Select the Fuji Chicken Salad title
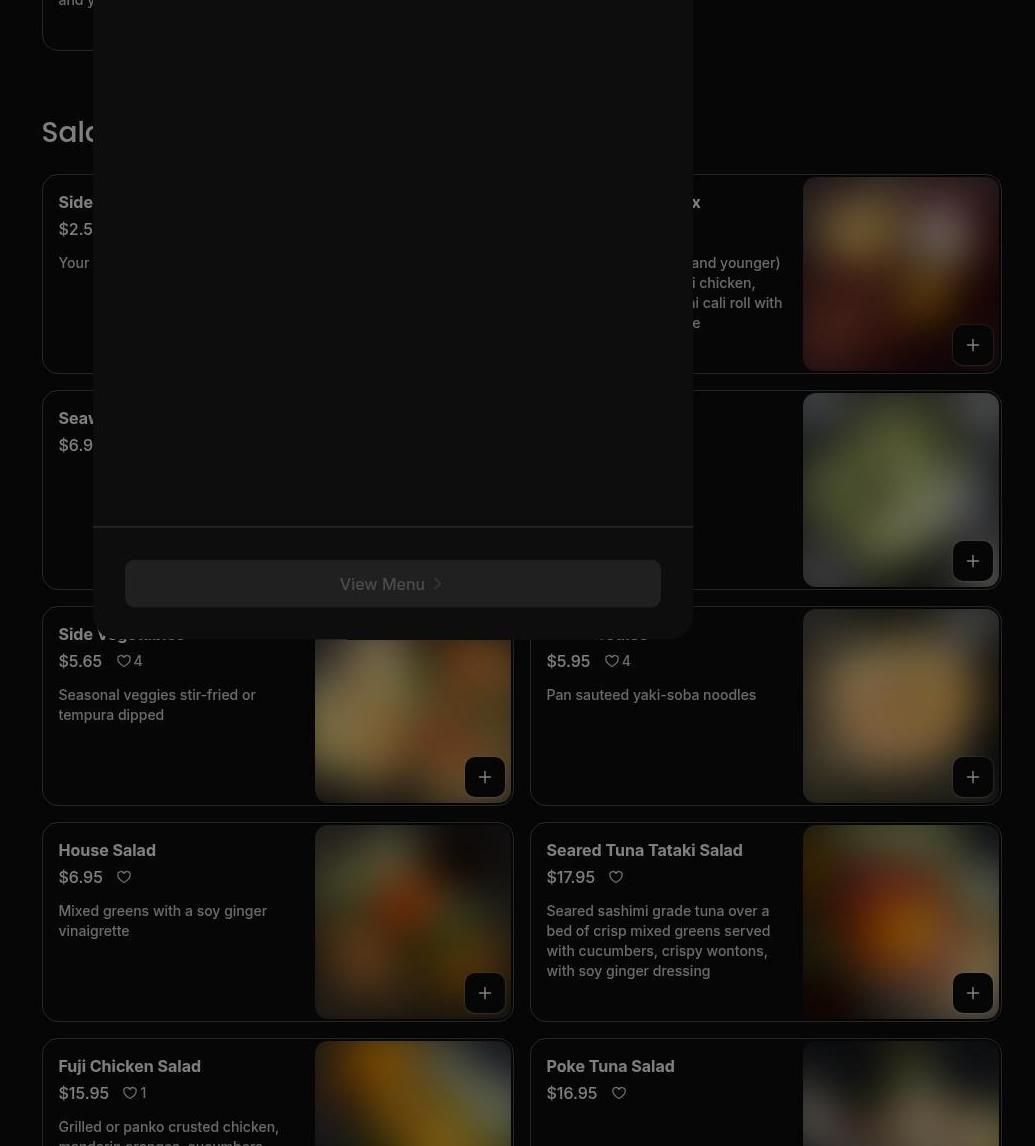Screen dimensions: 1035x1146 (x=129, y=1066)
